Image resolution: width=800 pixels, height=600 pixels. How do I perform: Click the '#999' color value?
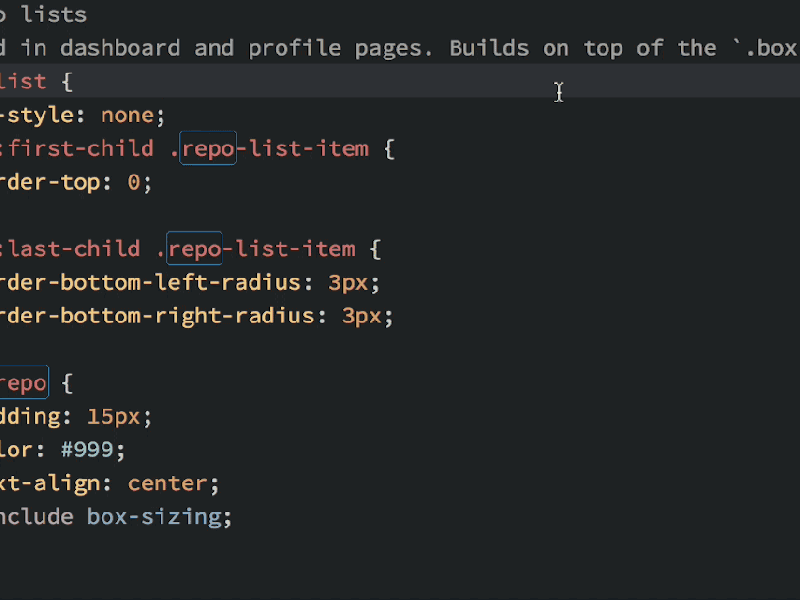pyautogui.click(x=87, y=449)
